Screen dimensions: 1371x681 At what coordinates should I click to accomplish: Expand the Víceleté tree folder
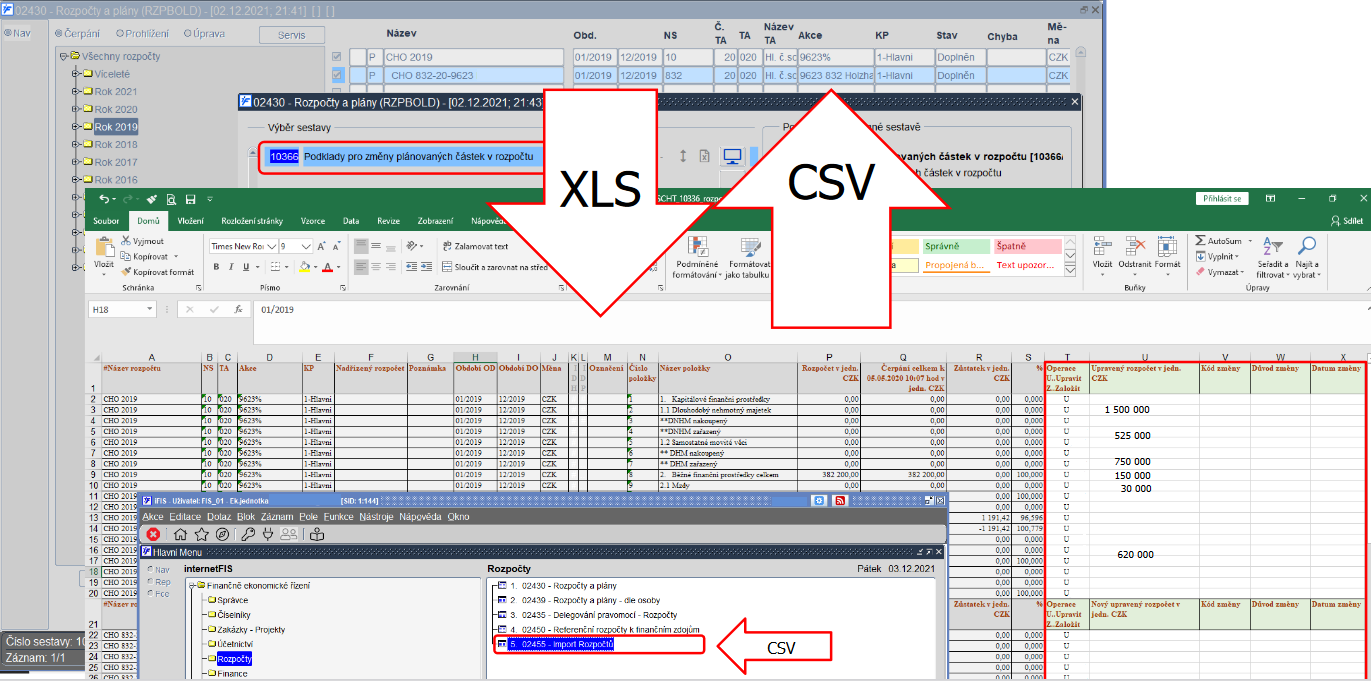pyautogui.click(x=75, y=74)
